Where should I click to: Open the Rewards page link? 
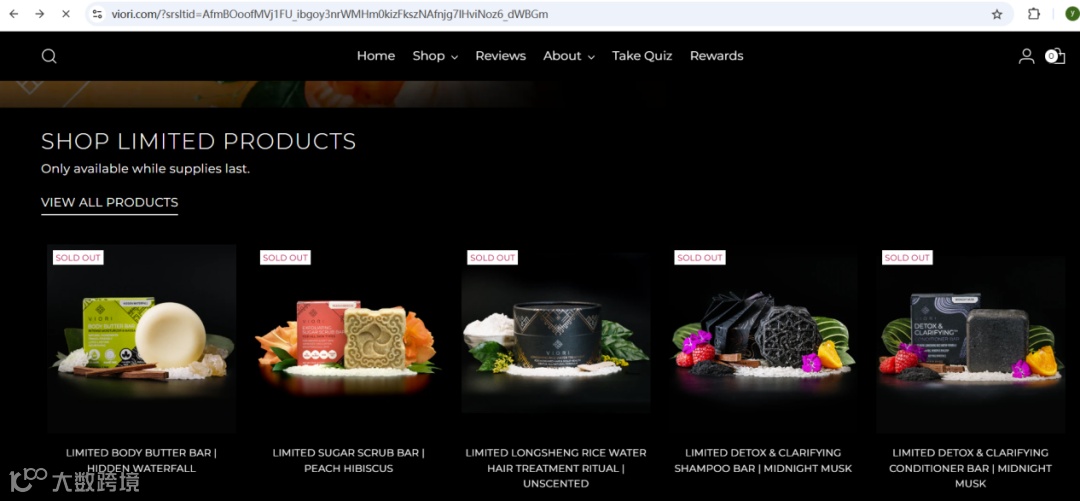(716, 56)
